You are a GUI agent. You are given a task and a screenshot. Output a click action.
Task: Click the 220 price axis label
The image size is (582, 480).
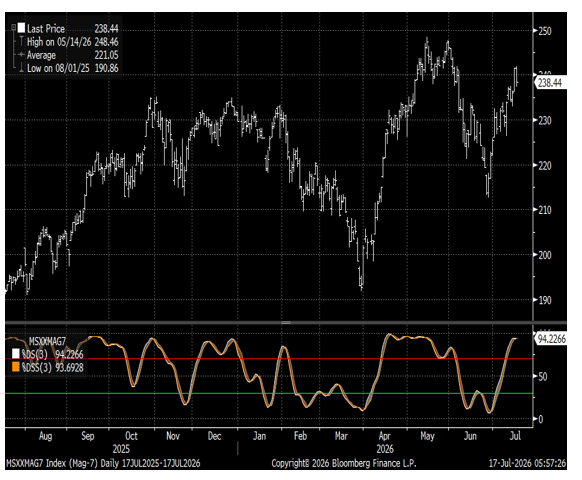[545, 165]
